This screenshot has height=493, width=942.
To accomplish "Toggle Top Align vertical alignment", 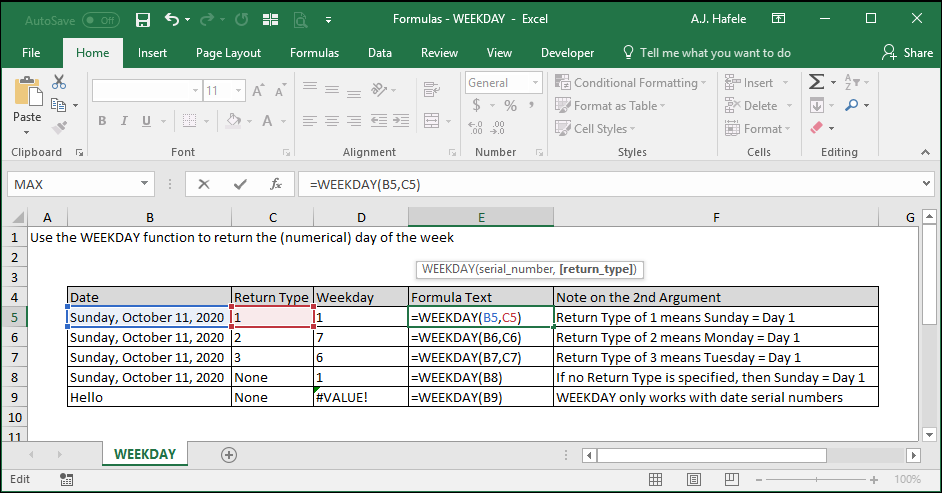I will click(x=310, y=88).
